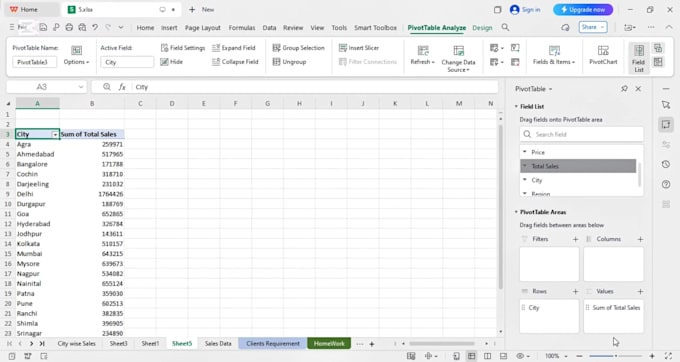This screenshot has width=680, height=362.
Task: Close the PivotTable side panel
Action: (x=638, y=88)
